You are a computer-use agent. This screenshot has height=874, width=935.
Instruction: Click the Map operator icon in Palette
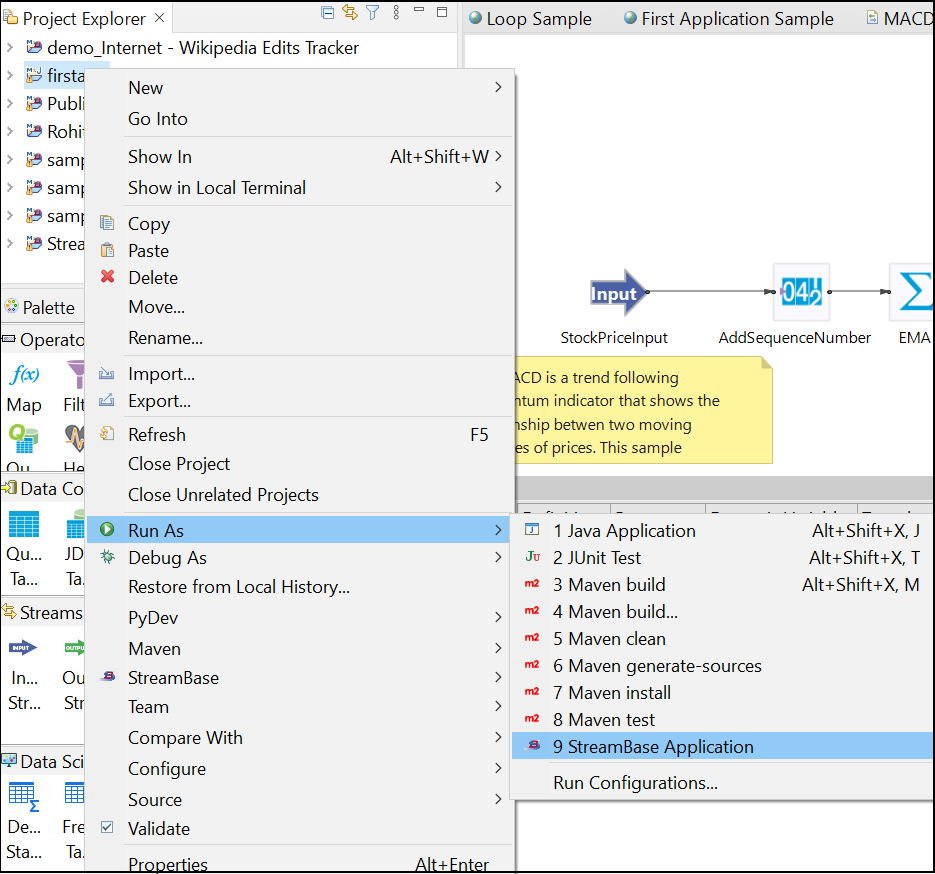click(24, 374)
